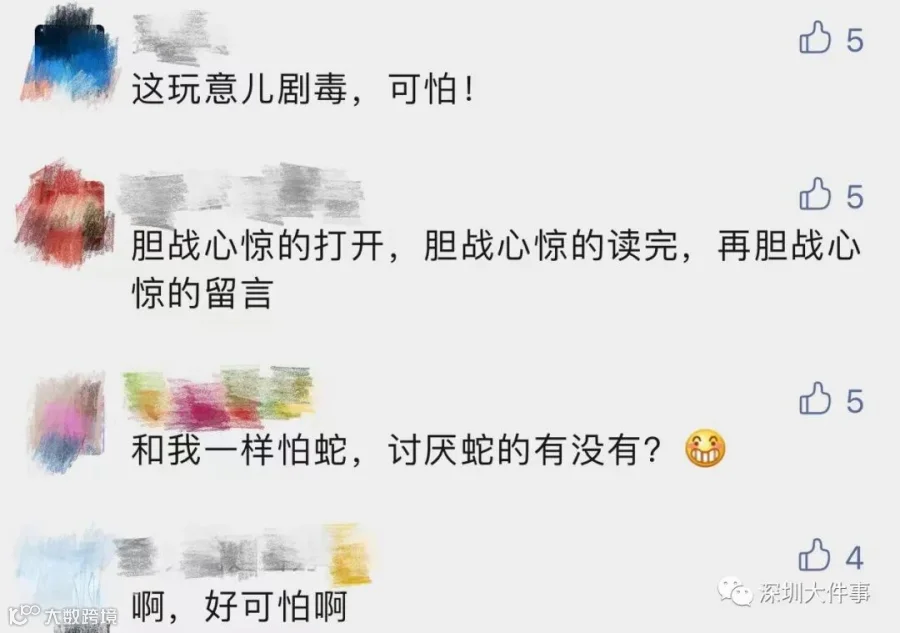Image resolution: width=900 pixels, height=633 pixels.
Task: Select comment text '这玩意儿剧毒，可怕！'
Action: click(303, 90)
